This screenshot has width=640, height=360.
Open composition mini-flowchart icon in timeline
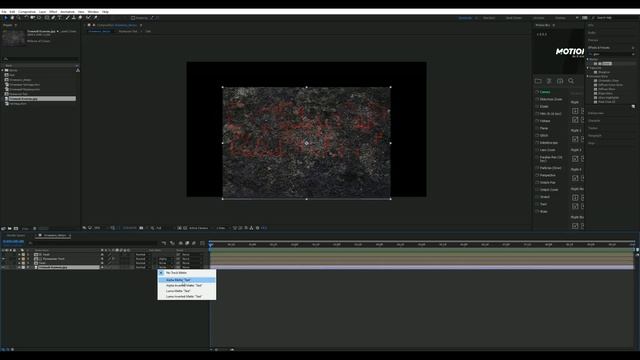pyautogui.click(x=164, y=243)
